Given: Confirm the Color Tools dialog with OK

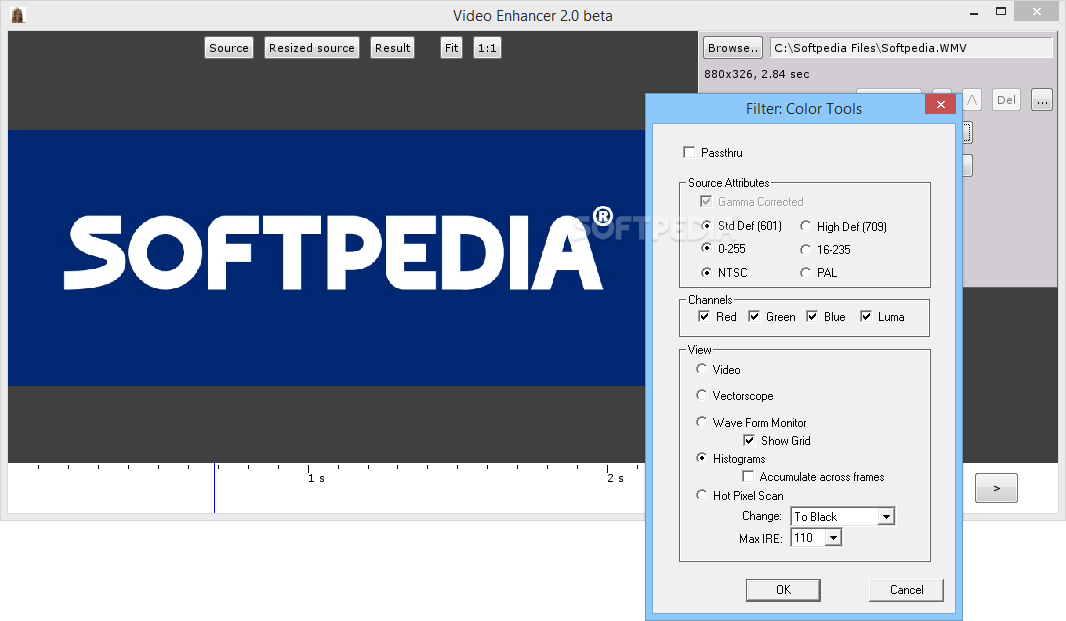Looking at the screenshot, I should coord(783,590).
